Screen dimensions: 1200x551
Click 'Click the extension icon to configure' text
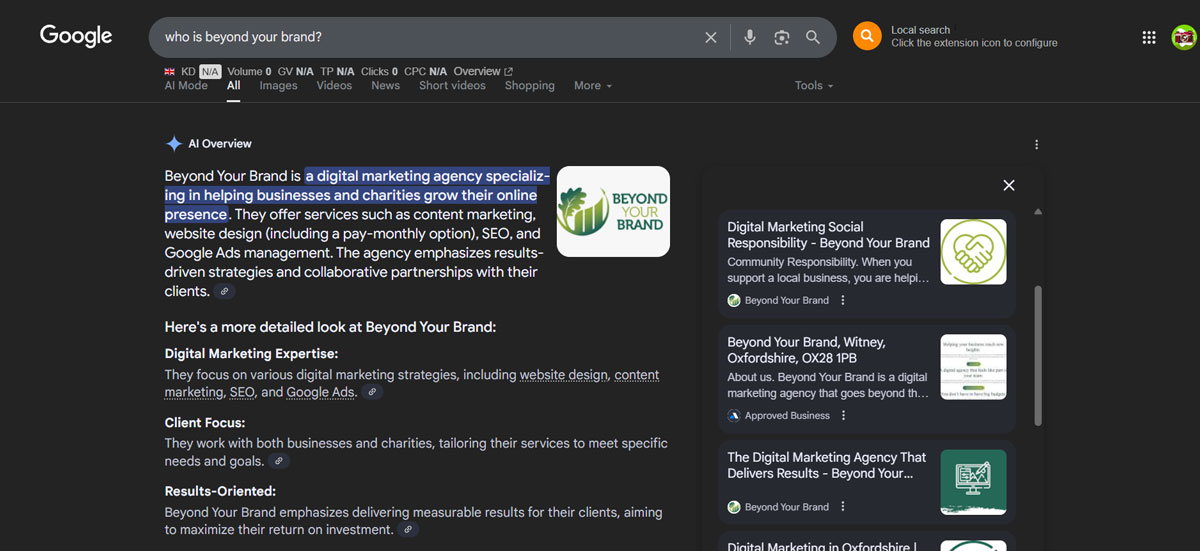point(974,43)
